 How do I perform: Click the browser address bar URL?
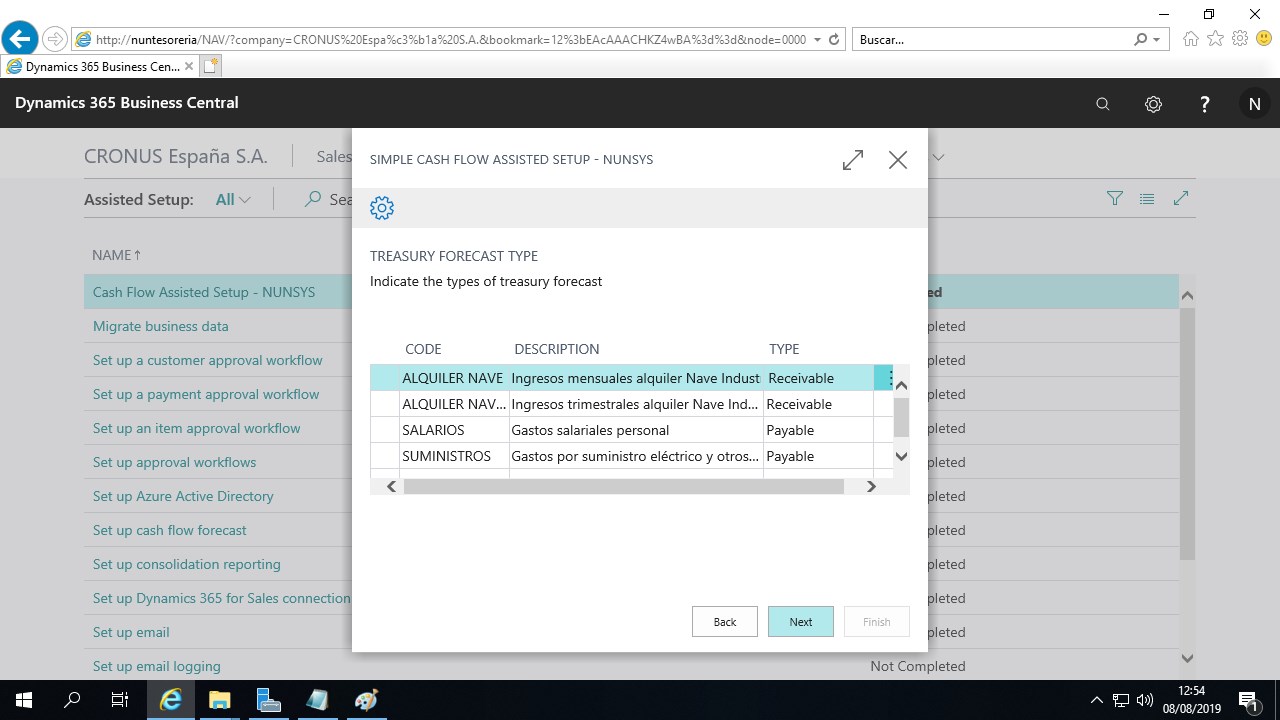[x=450, y=40]
